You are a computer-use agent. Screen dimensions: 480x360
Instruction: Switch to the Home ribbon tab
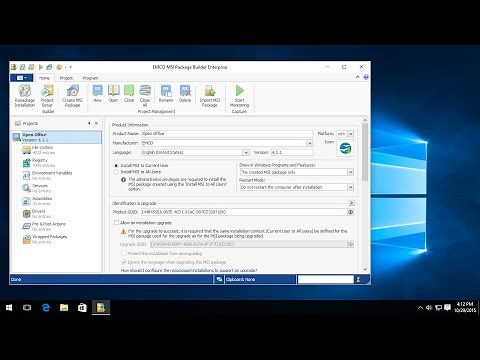(44, 78)
